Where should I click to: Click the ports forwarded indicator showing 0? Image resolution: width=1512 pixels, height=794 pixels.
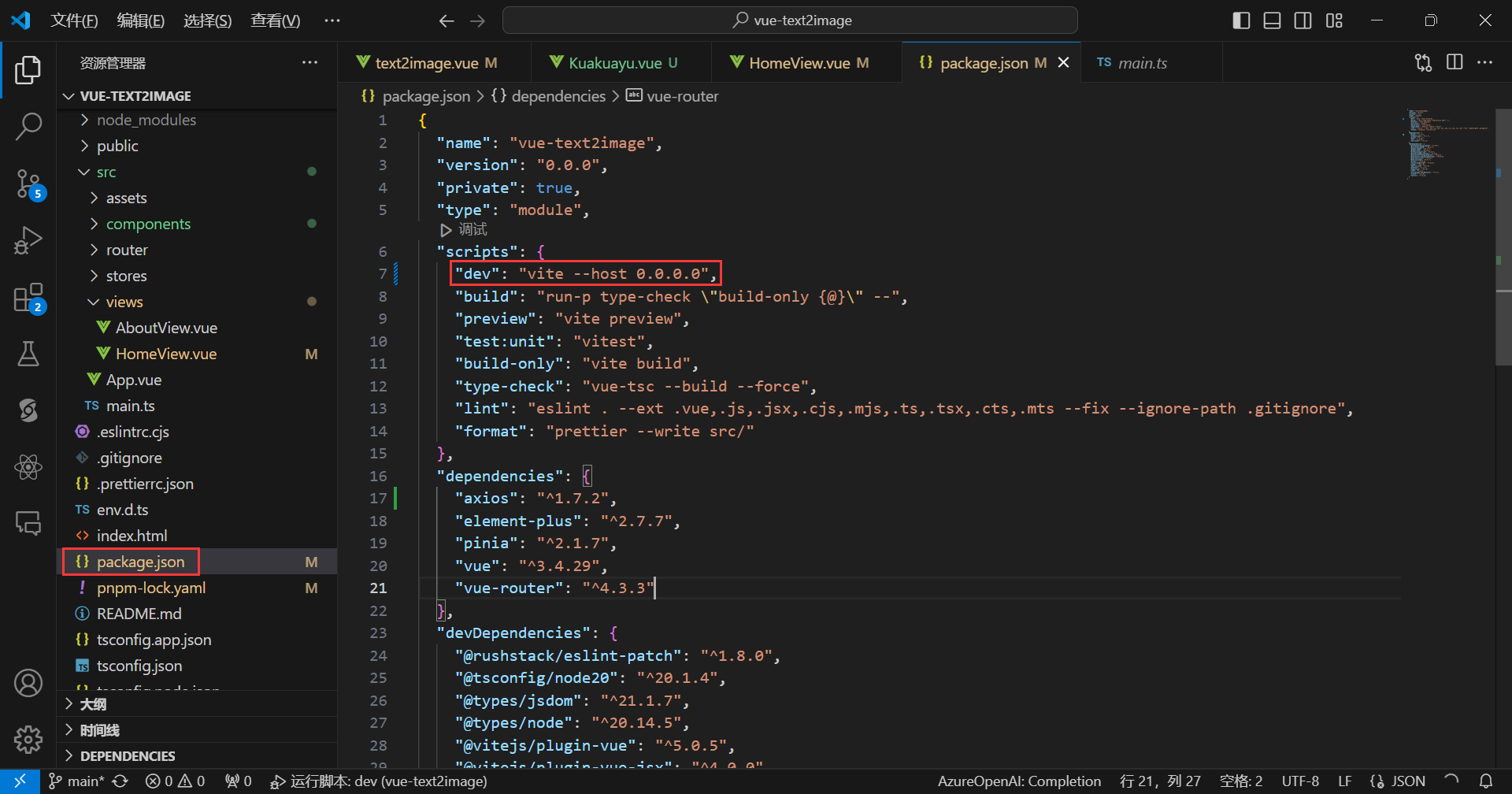[x=239, y=781]
